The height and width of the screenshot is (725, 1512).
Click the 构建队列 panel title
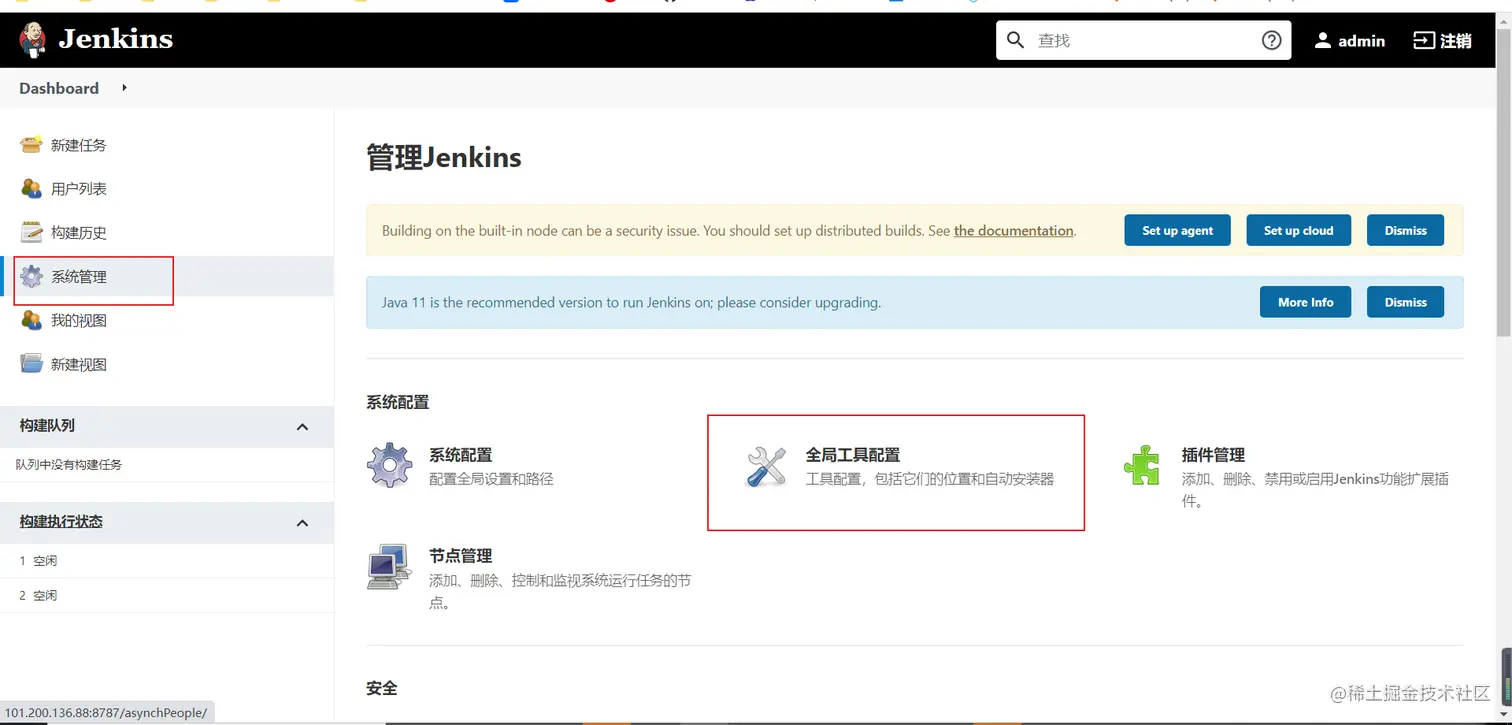[x=47, y=426]
